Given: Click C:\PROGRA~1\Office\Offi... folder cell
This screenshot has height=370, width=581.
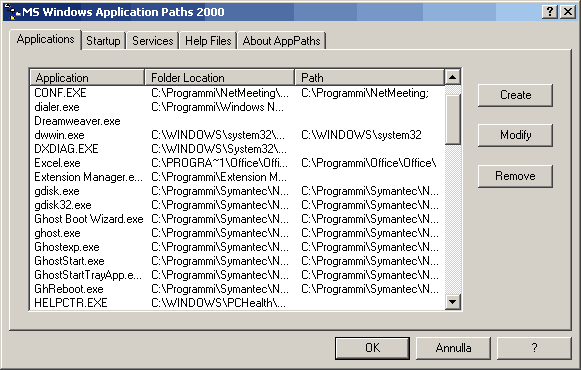Looking at the screenshot, I should [x=219, y=163].
